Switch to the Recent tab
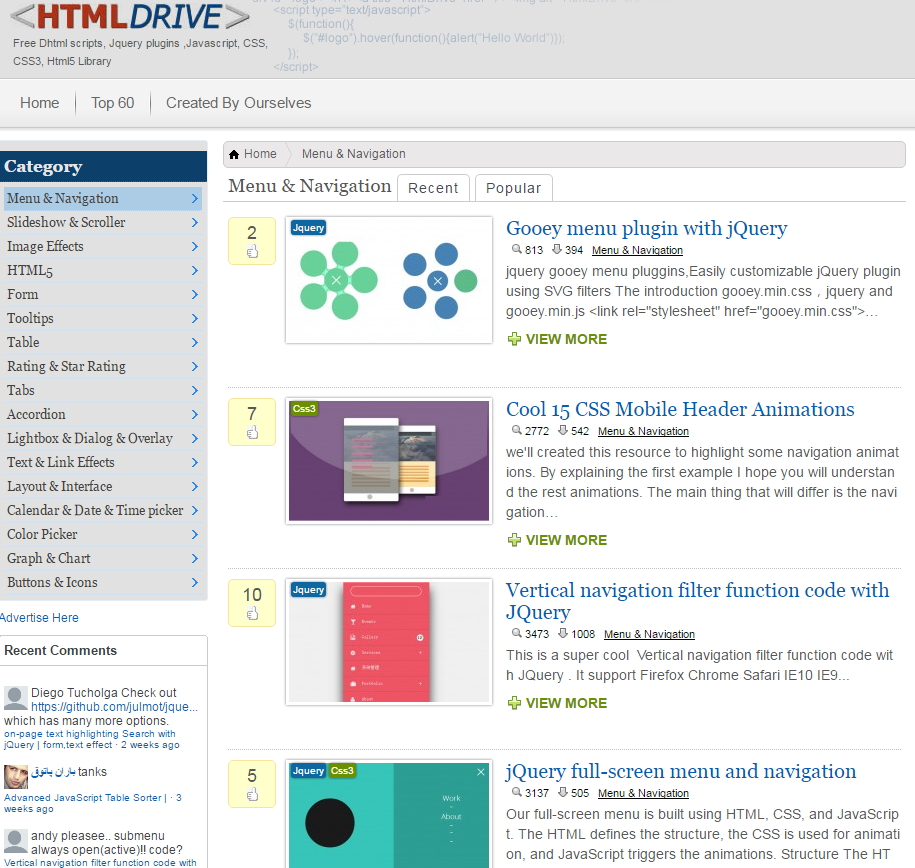Image resolution: width=915 pixels, height=868 pixels. tap(433, 188)
